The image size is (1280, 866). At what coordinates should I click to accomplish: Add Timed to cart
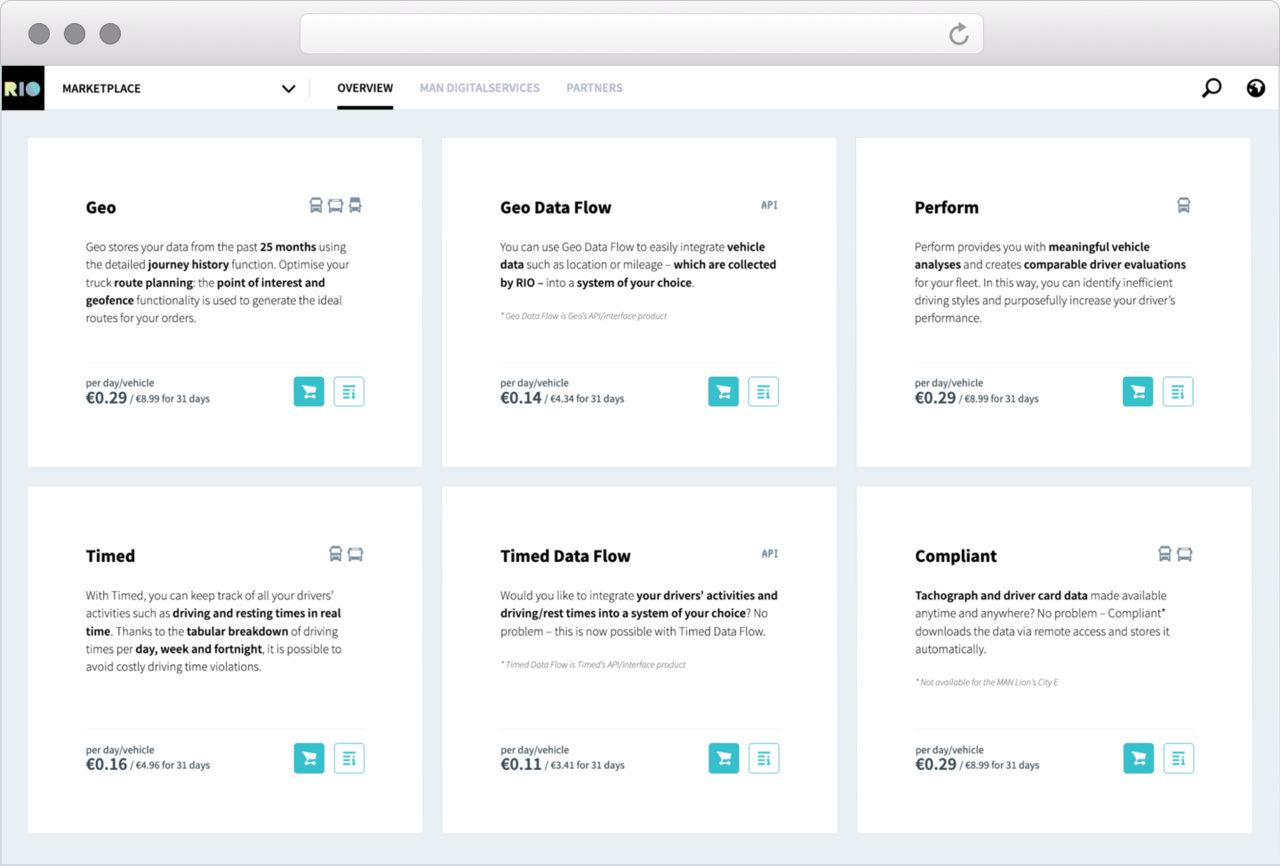(x=309, y=759)
